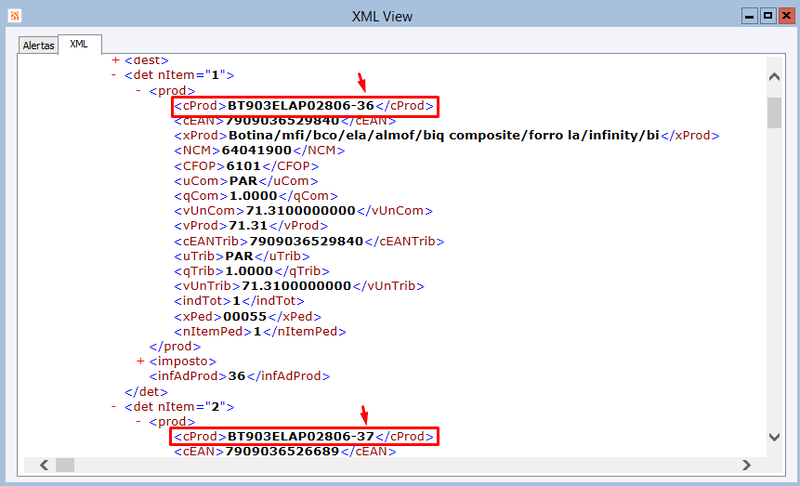Collapse the det nItem="1" node
Viewport: 800px width, 486px height.
click(x=114, y=75)
